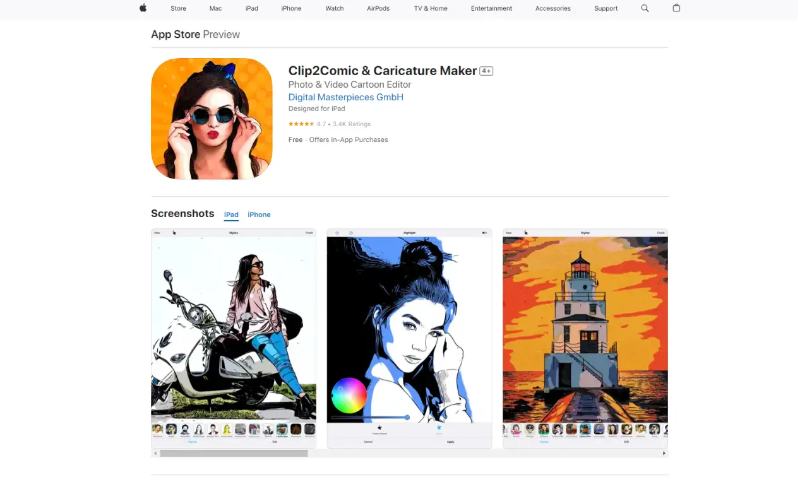
Task: Open the motorcycle woman screenshot
Action: pos(234,339)
